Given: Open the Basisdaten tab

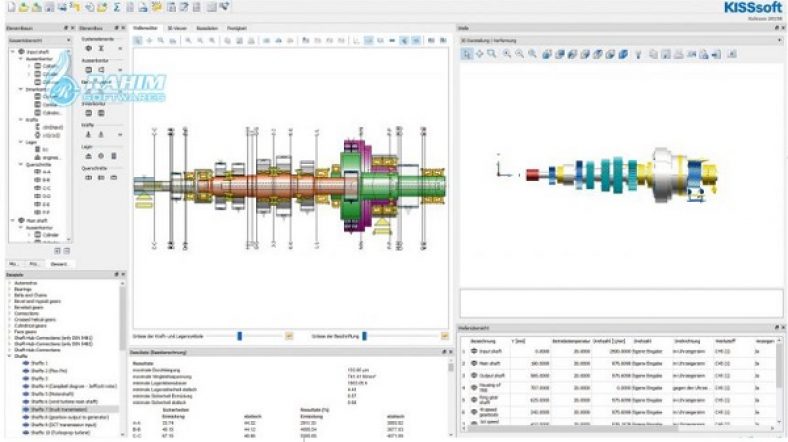Looking at the screenshot, I should 207,28.
